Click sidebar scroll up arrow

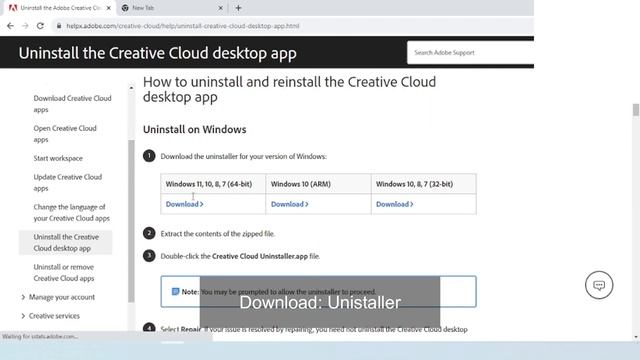click(x=131, y=88)
